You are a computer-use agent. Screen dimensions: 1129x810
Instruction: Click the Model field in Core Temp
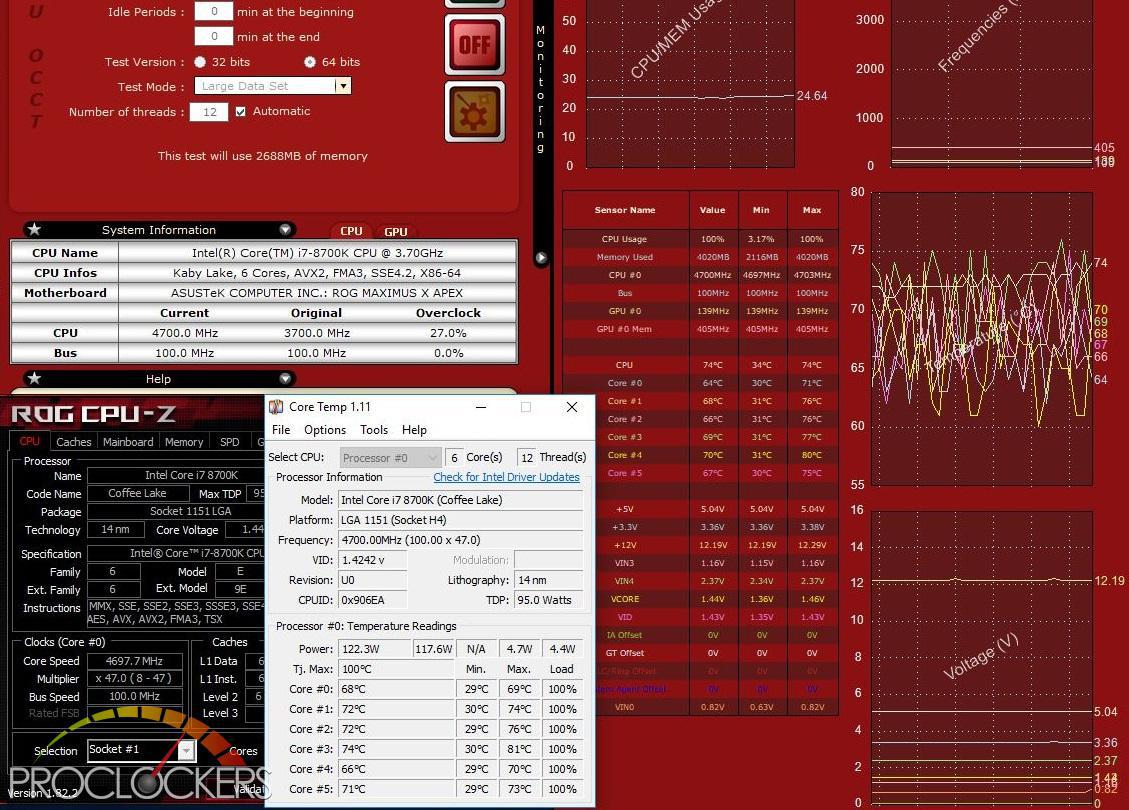tap(460, 500)
